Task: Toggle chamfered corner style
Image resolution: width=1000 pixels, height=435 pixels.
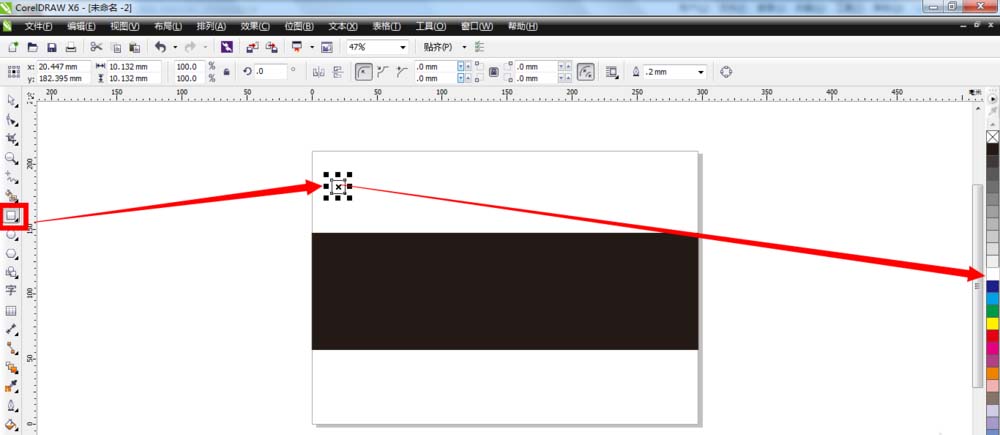Action: [x=401, y=72]
